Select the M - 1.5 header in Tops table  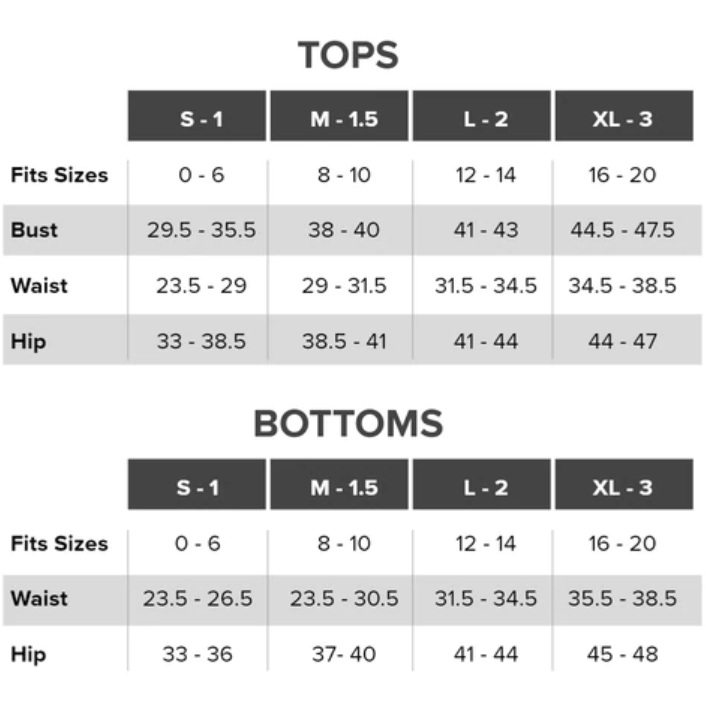coord(339,116)
